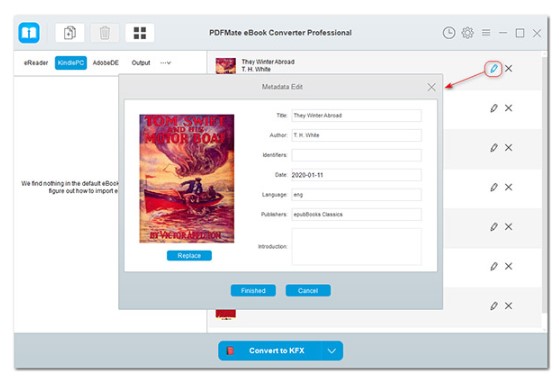
Task: Click the Replace cover button
Action: point(189,256)
